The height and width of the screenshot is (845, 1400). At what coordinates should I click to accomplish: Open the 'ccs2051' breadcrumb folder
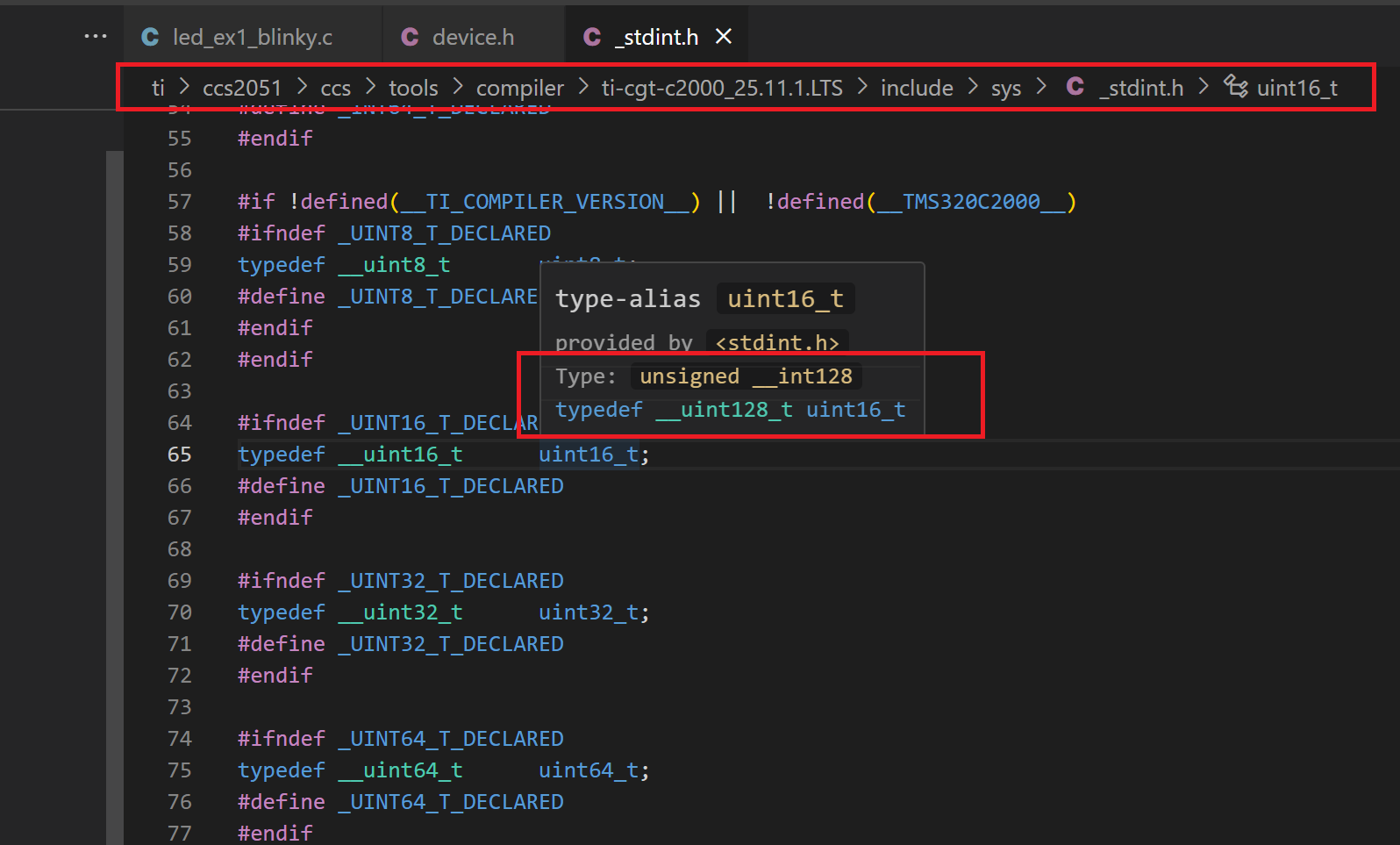(242, 88)
